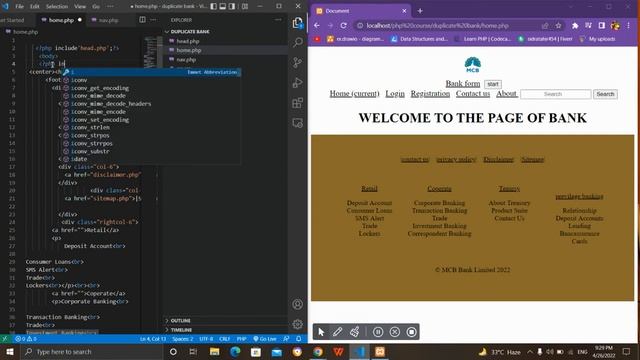Viewport: 640px width, 360px height.
Task: Toggle bottom panel layout icon in title bar
Action: point(223,6)
